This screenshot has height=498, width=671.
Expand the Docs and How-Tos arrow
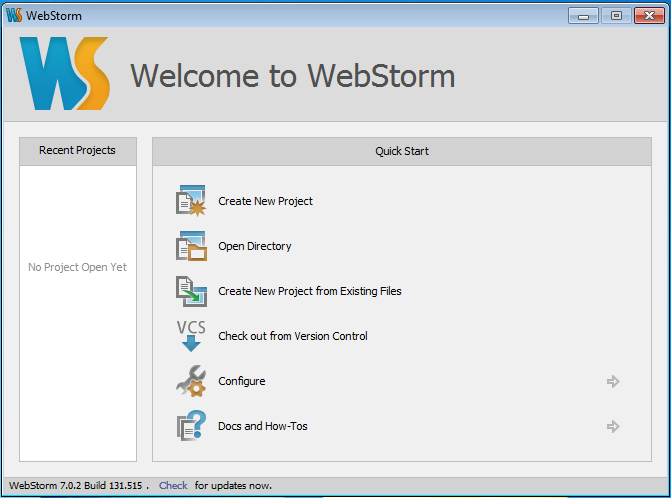(x=613, y=426)
